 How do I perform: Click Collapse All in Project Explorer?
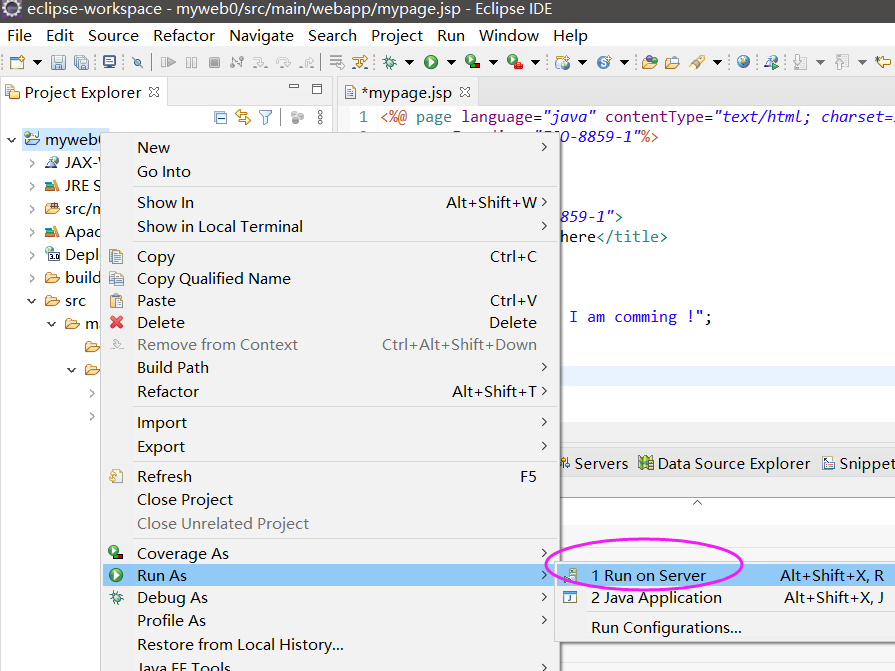(220, 118)
